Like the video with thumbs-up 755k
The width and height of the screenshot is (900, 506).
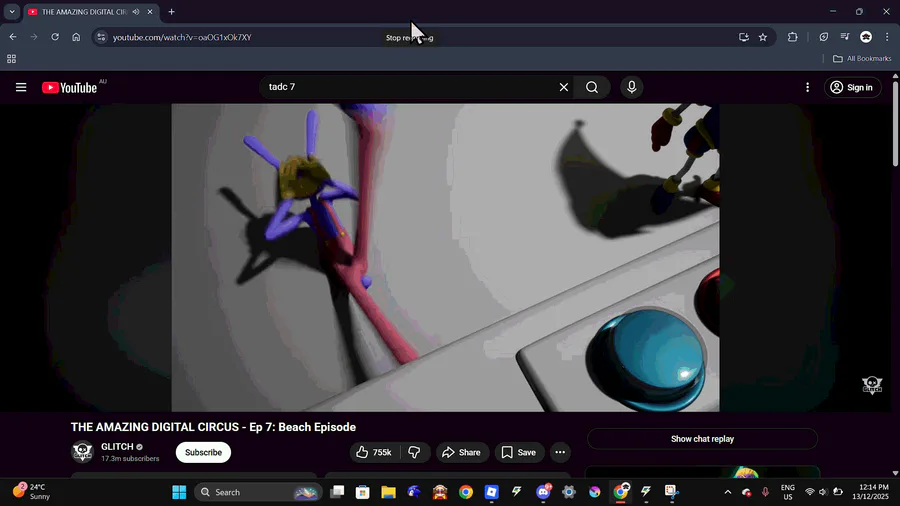(x=374, y=452)
